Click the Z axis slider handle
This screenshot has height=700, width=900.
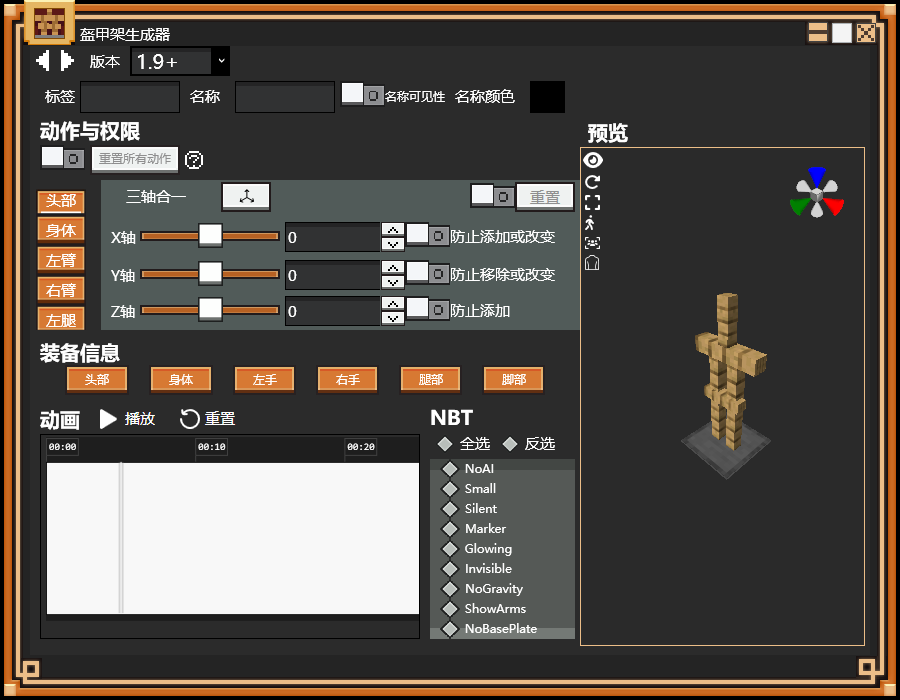point(210,310)
